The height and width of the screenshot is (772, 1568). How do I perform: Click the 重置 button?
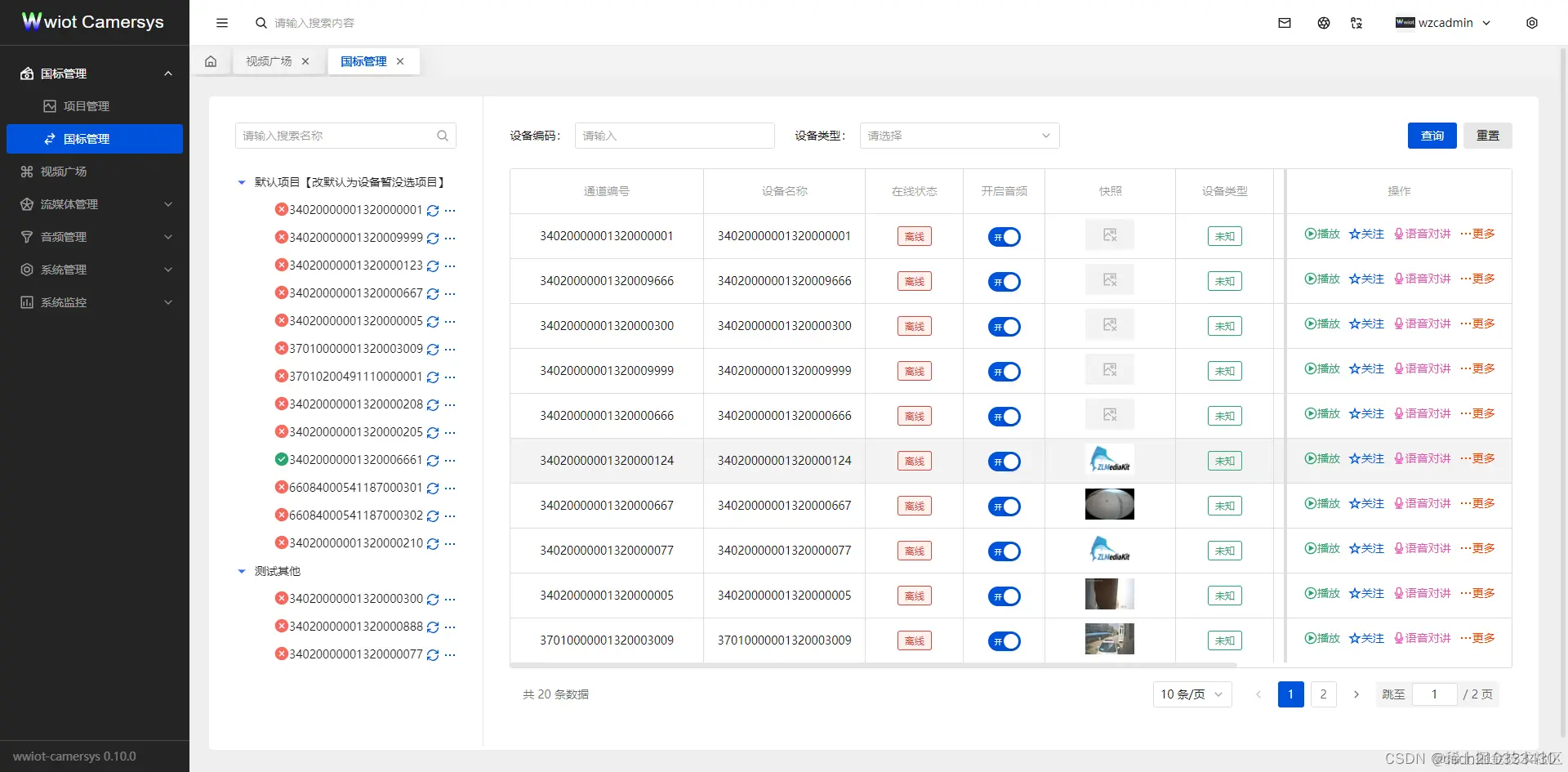tap(1488, 136)
